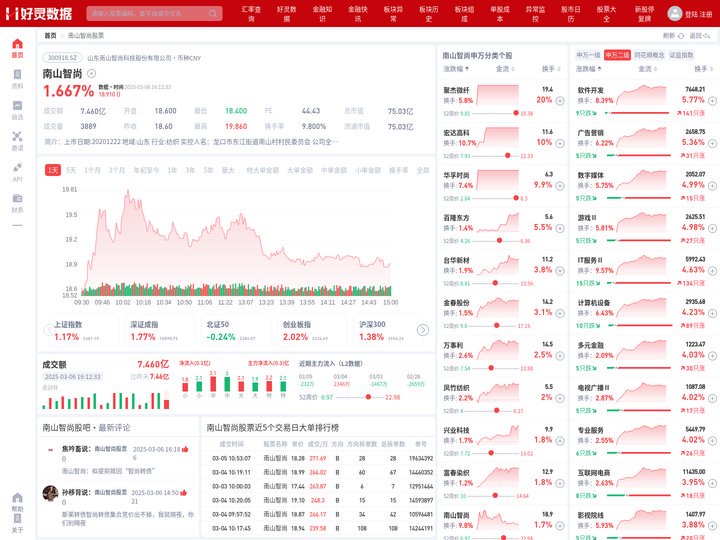Click the user avatar icon in header
This screenshot has height=540, width=720.
[x=675, y=13]
